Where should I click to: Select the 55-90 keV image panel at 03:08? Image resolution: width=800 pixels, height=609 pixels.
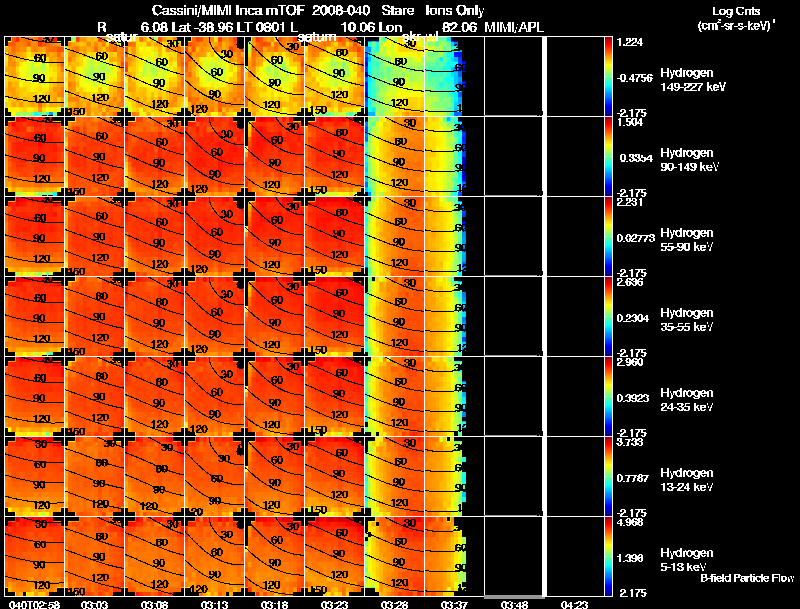tap(155, 237)
